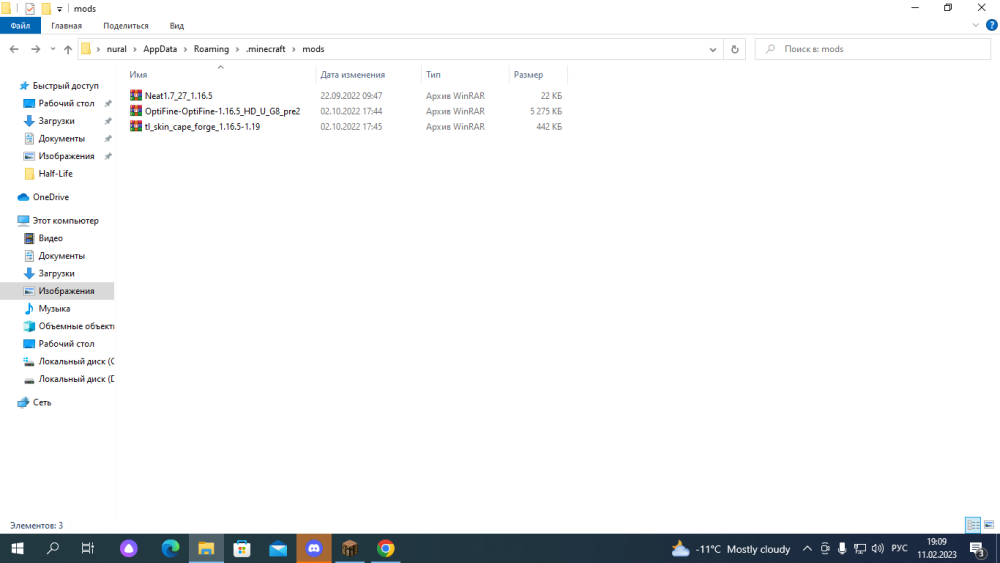This screenshot has height=563, width=1000.
Task: Click the WinRAR icon of Neat1.7_27_1.16.5
Action: (x=136, y=95)
